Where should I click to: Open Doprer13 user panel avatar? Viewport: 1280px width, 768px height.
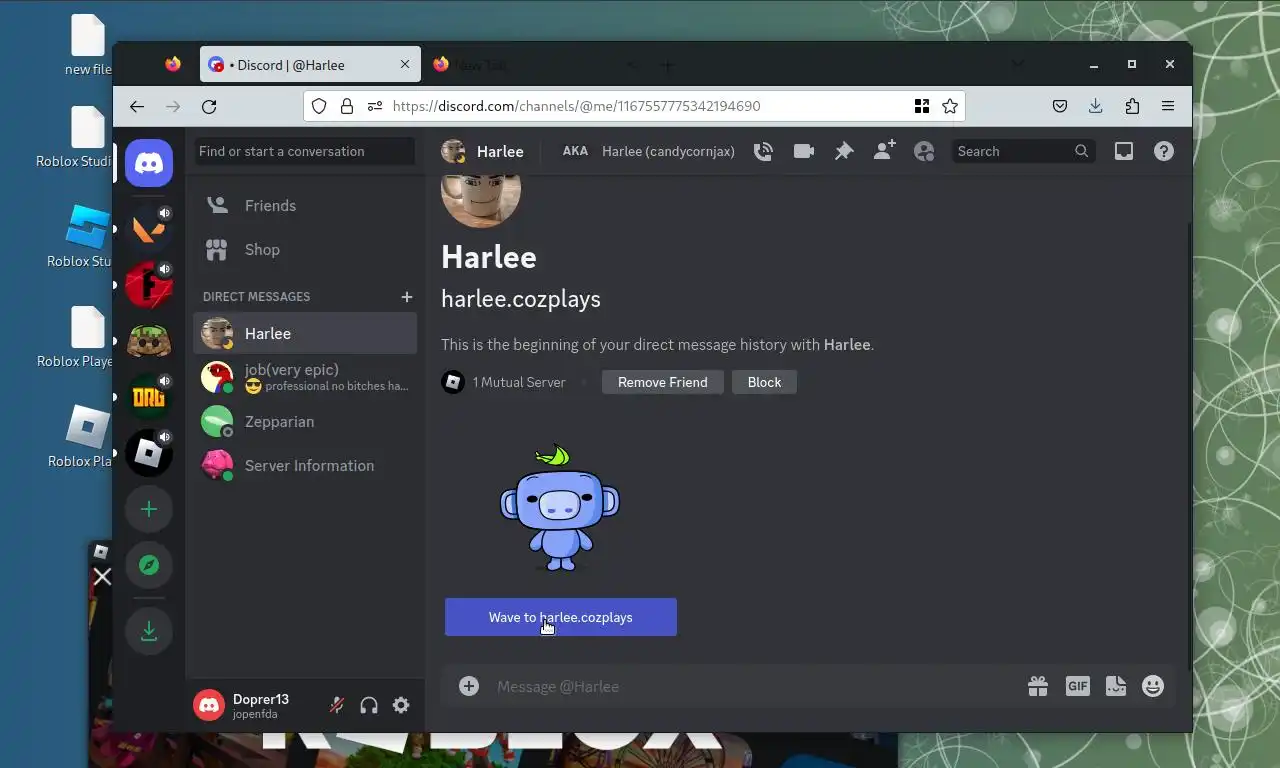pyautogui.click(x=209, y=705)
